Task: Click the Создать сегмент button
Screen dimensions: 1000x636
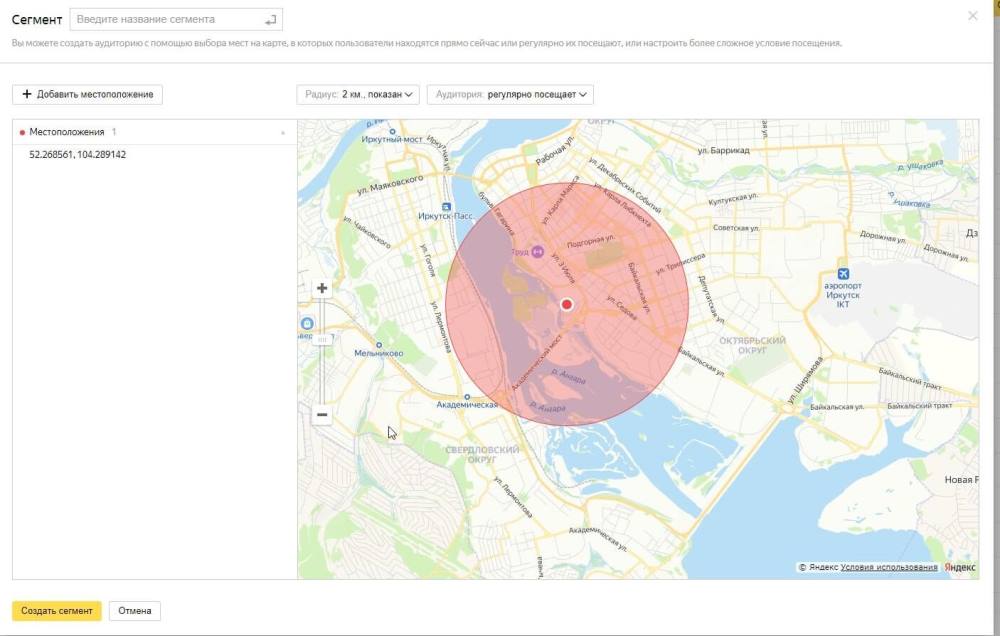Action: pyautogui.click(x=56, y=610)
